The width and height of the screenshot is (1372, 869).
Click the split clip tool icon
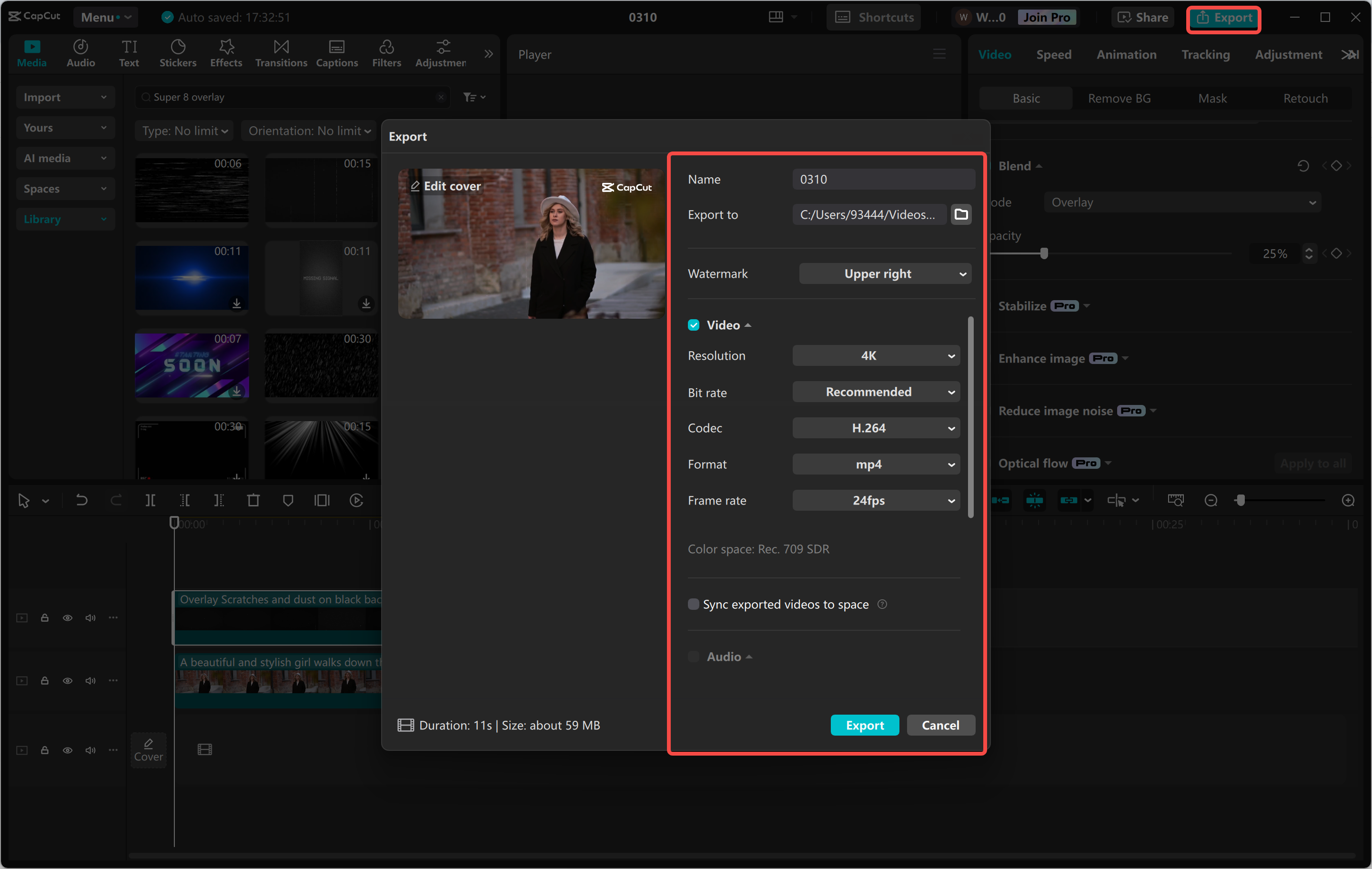151,500
